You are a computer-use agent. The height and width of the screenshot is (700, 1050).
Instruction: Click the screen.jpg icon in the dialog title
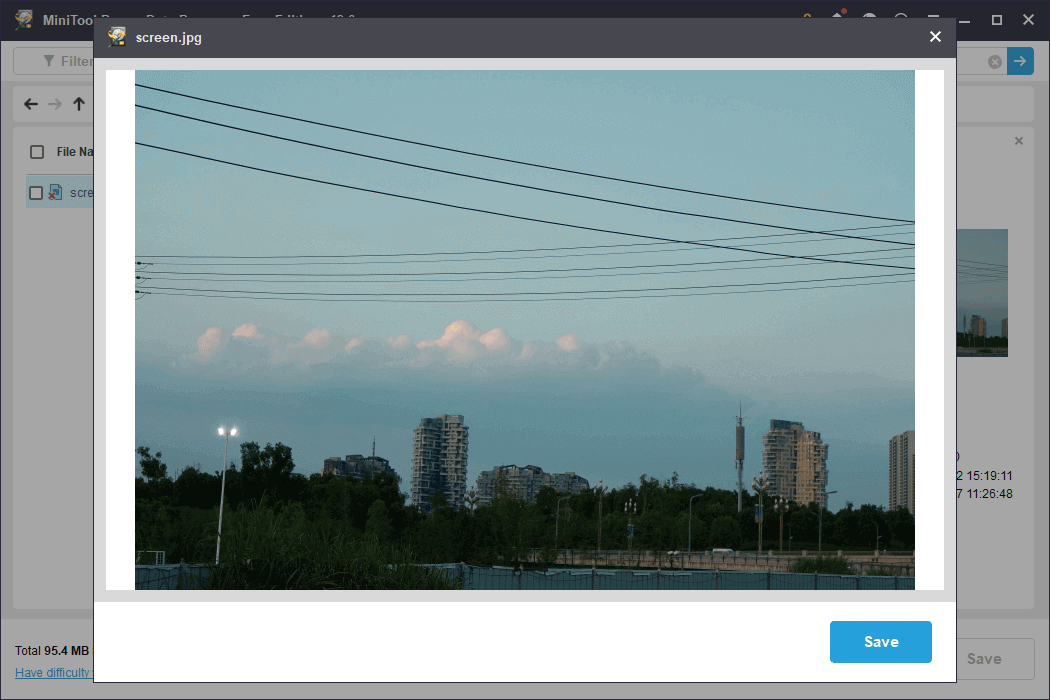(117, 36)
